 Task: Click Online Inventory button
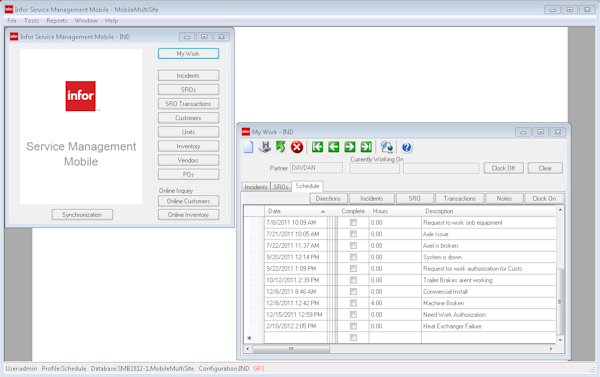click(x=188, y=215)
